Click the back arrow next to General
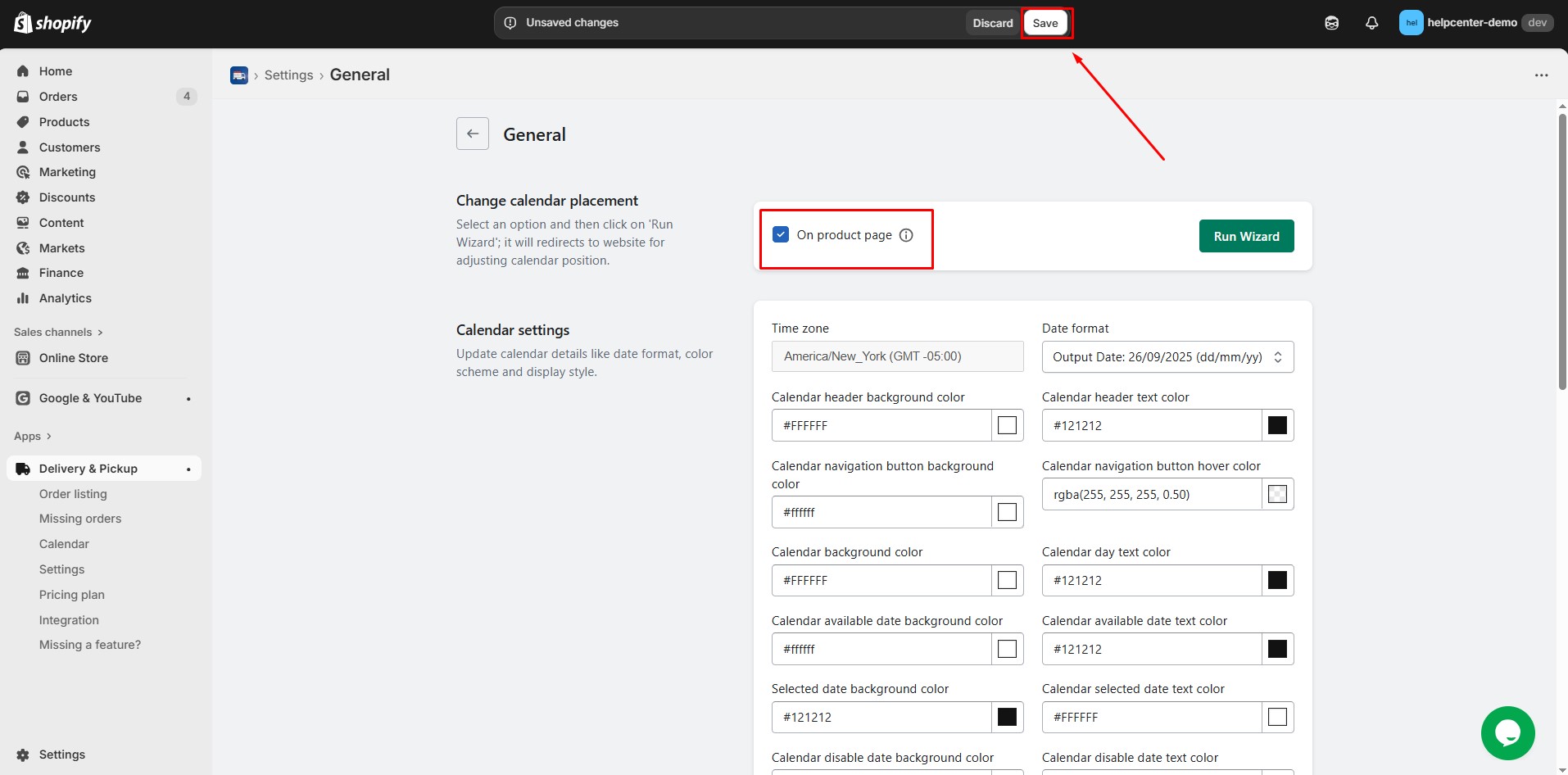The width and height of the screenshot is (1568, 775). click(472, 133)
